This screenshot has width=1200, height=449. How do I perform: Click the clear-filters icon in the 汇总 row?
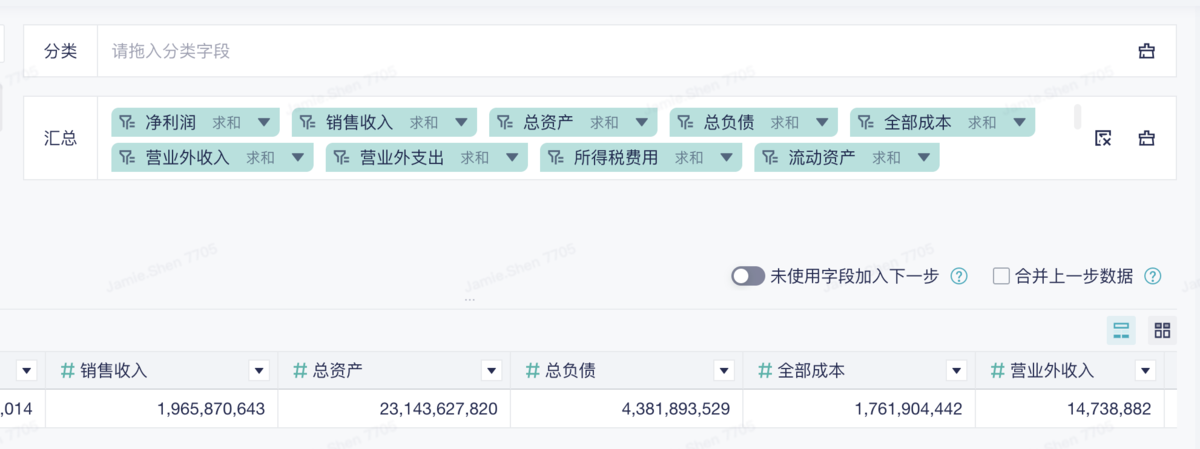tap(1103, 139)
